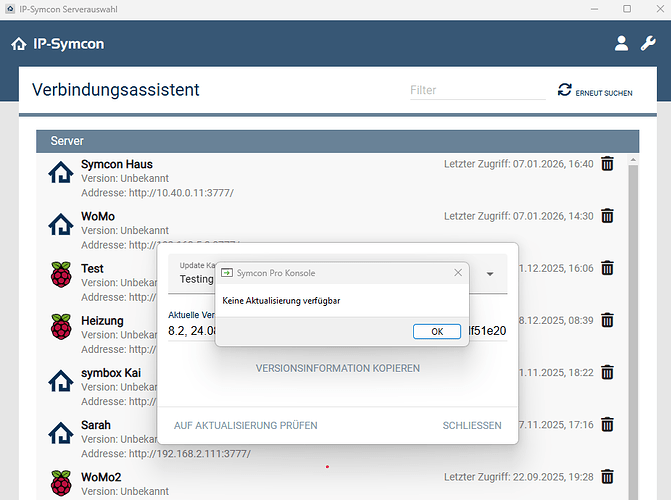The height and width of the screenshot is (500, 671).
Task: Select the WoMo server name
Action: point(98,217)
